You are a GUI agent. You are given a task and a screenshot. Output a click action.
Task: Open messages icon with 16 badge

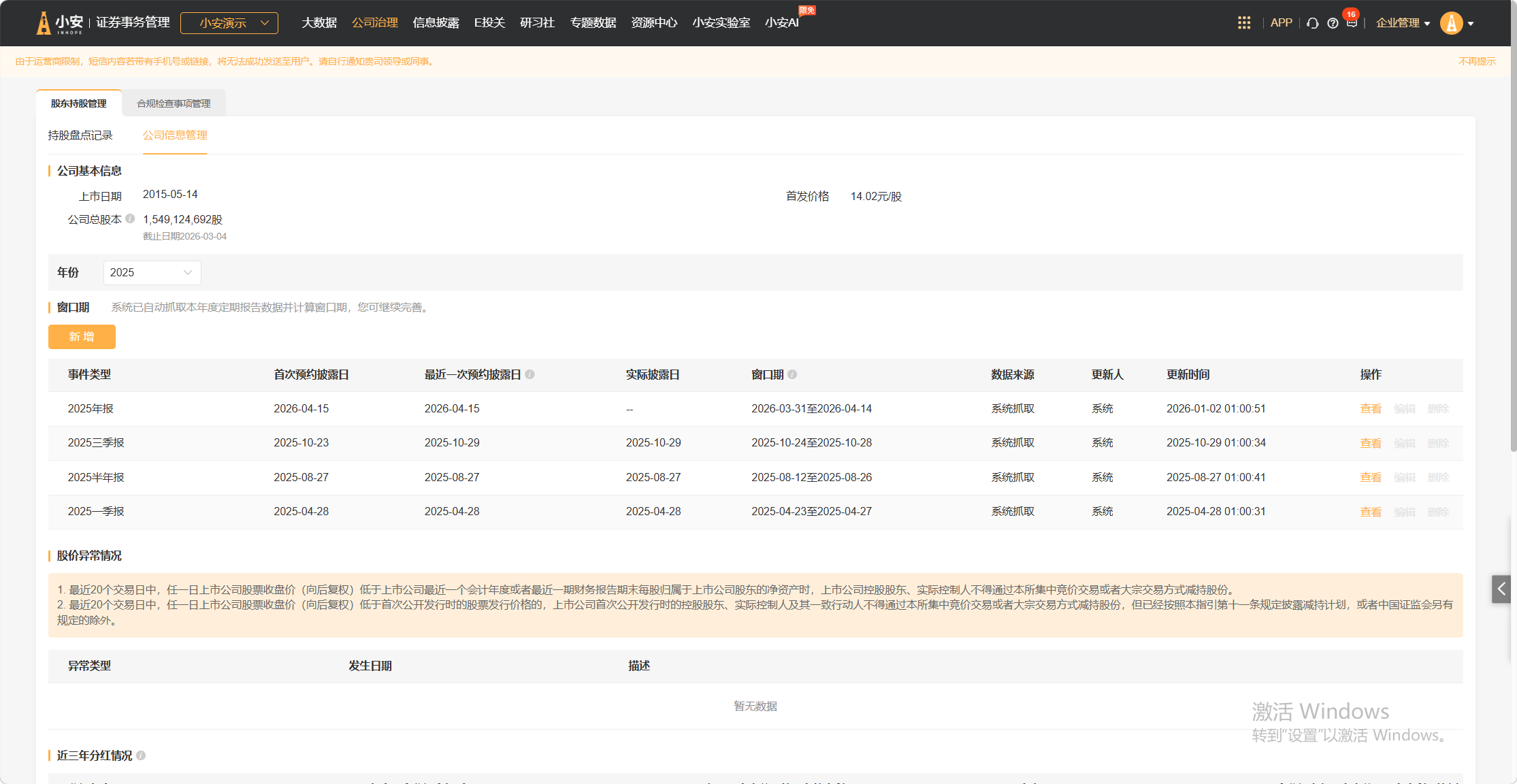tap(1352, 22)
